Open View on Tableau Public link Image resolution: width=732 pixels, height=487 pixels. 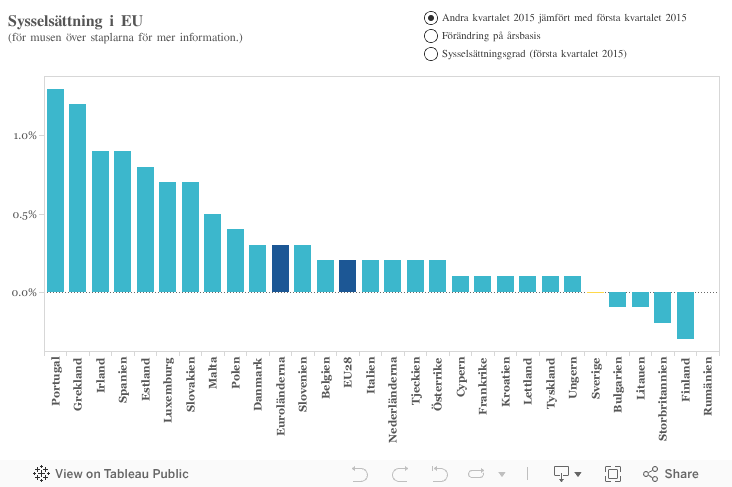(121, 474)
